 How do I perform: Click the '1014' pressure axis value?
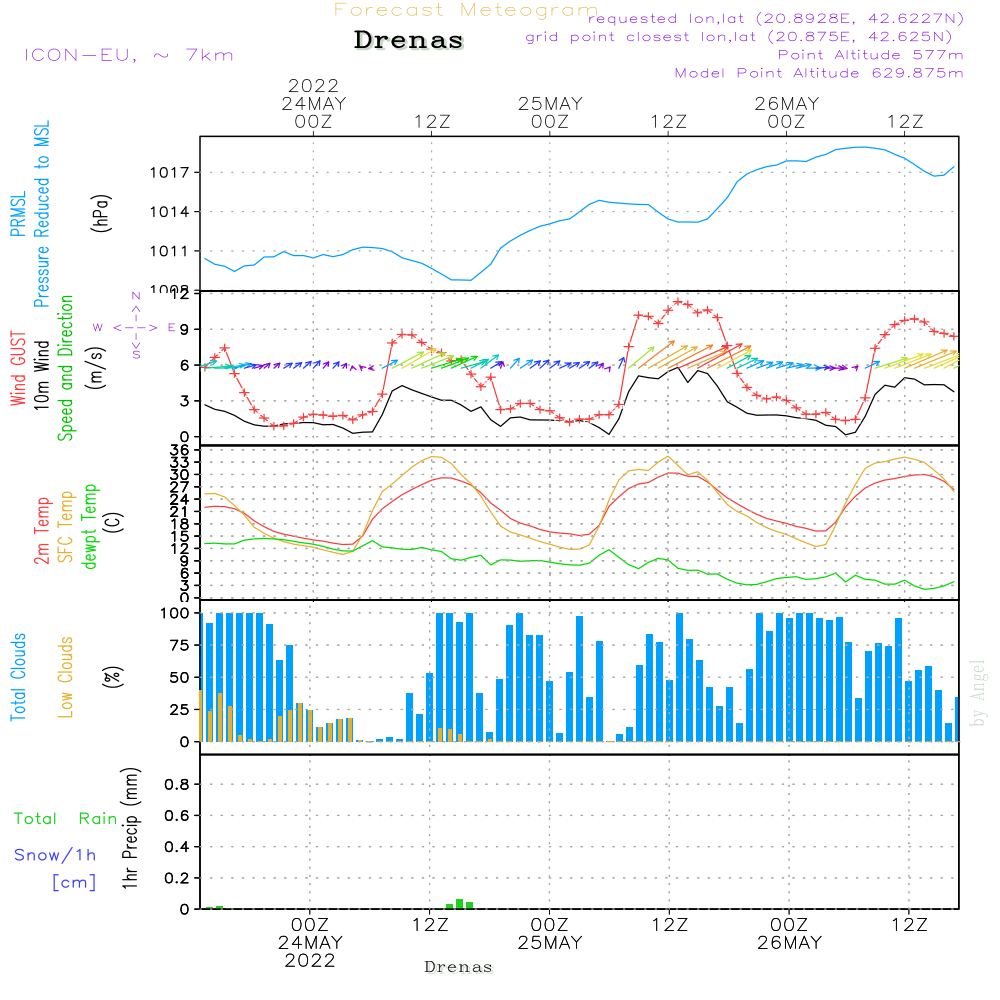pyautogui.click(x=170, y=212)
